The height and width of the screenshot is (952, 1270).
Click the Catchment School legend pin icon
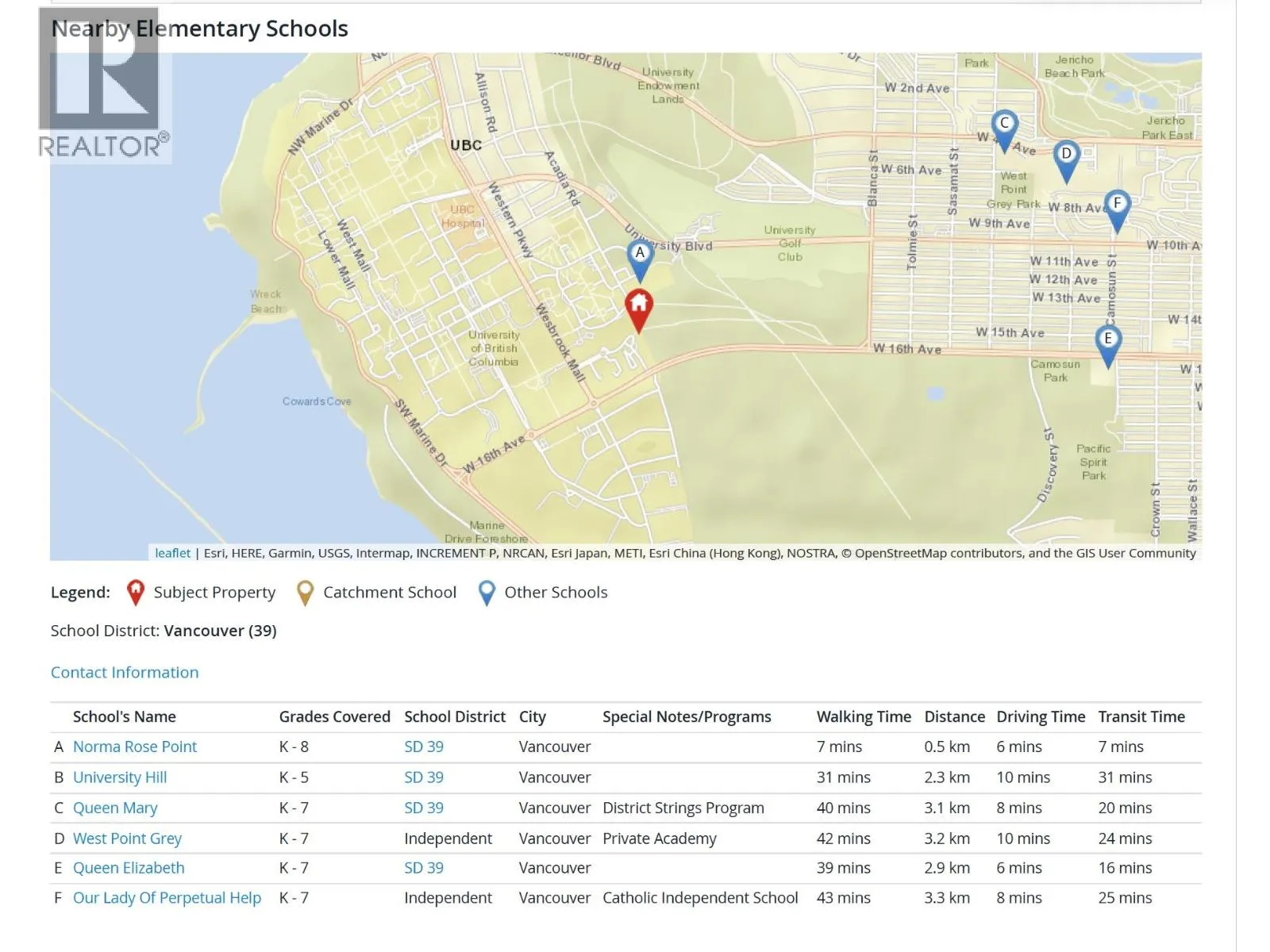pos(305,592)
